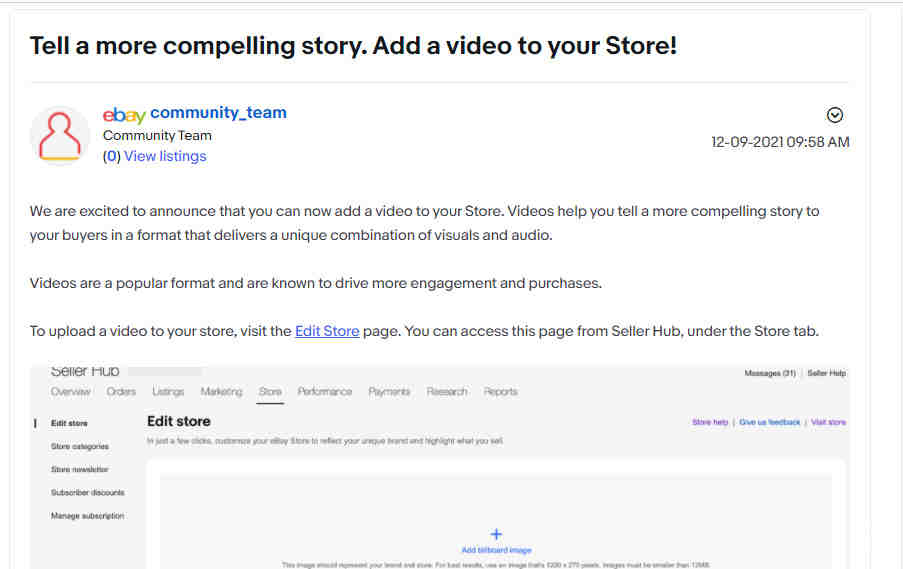
Task: Click Store categories in the sidebar
Action: 79,446
